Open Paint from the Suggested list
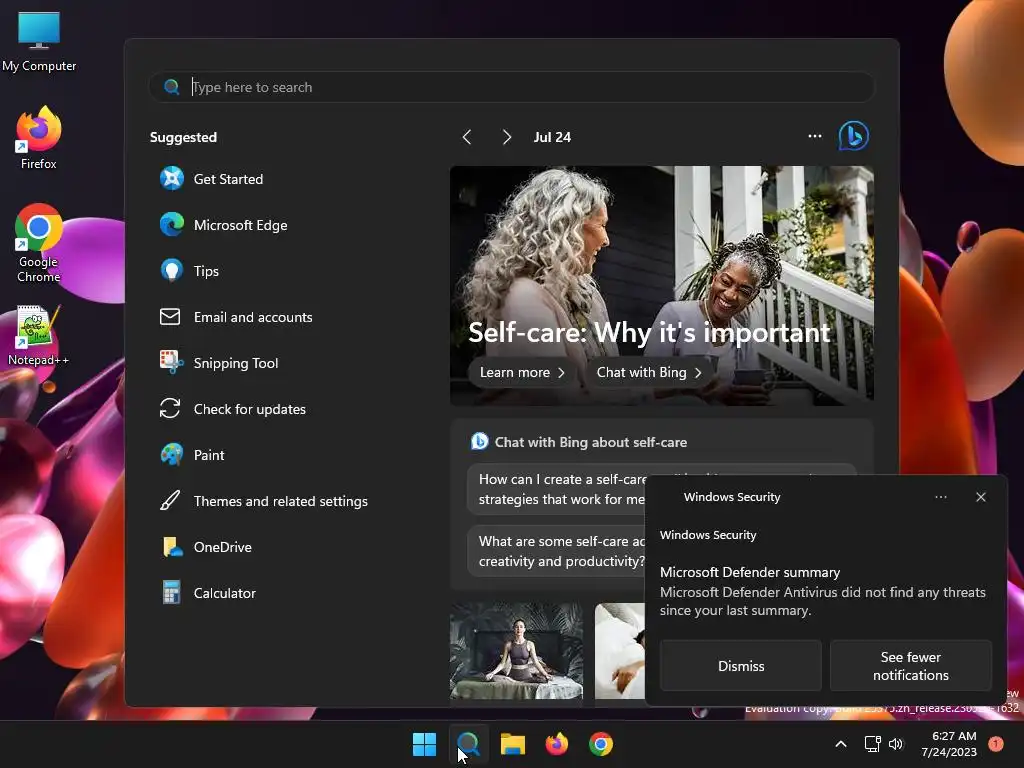Viewport: 1024px width, 768px height. click(x=192, y=455)
